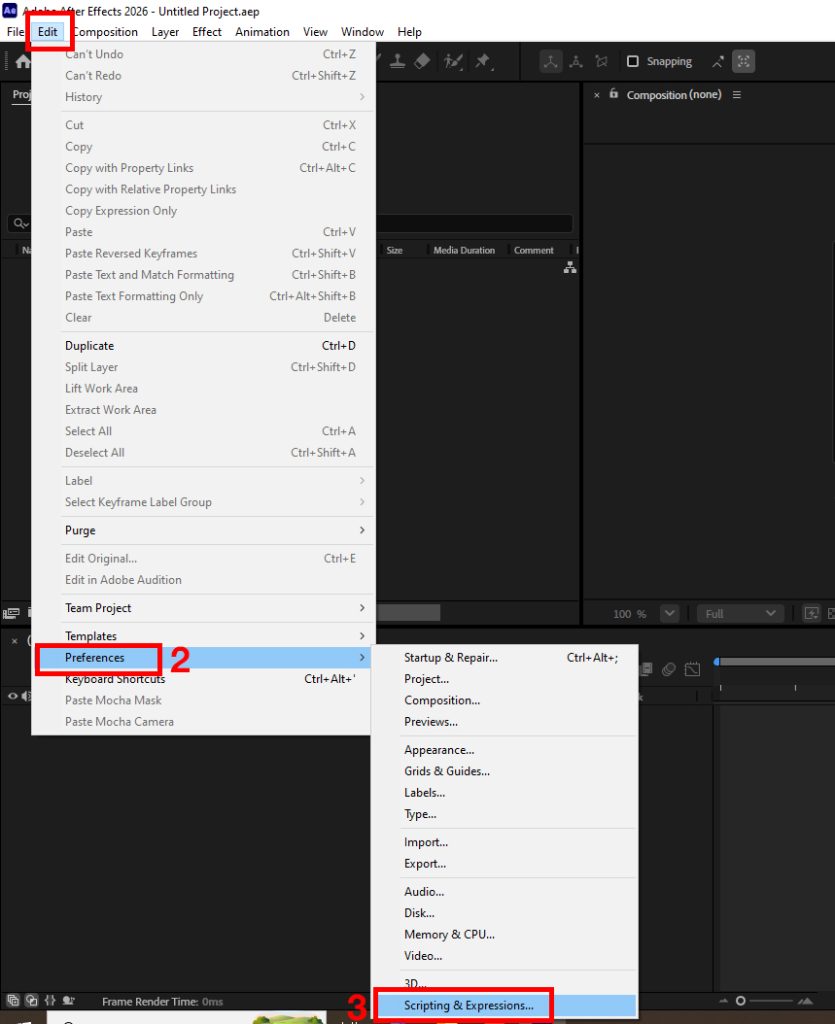The width and height of the screenshot is (835, 1024).
Task: Click the Comment column header
Action: [533, 250]
